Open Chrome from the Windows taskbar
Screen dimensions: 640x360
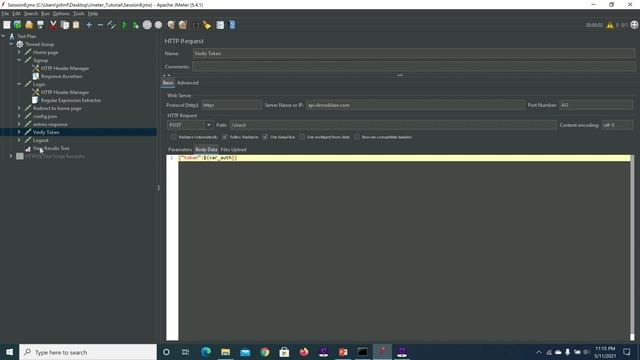coord(264,352)
